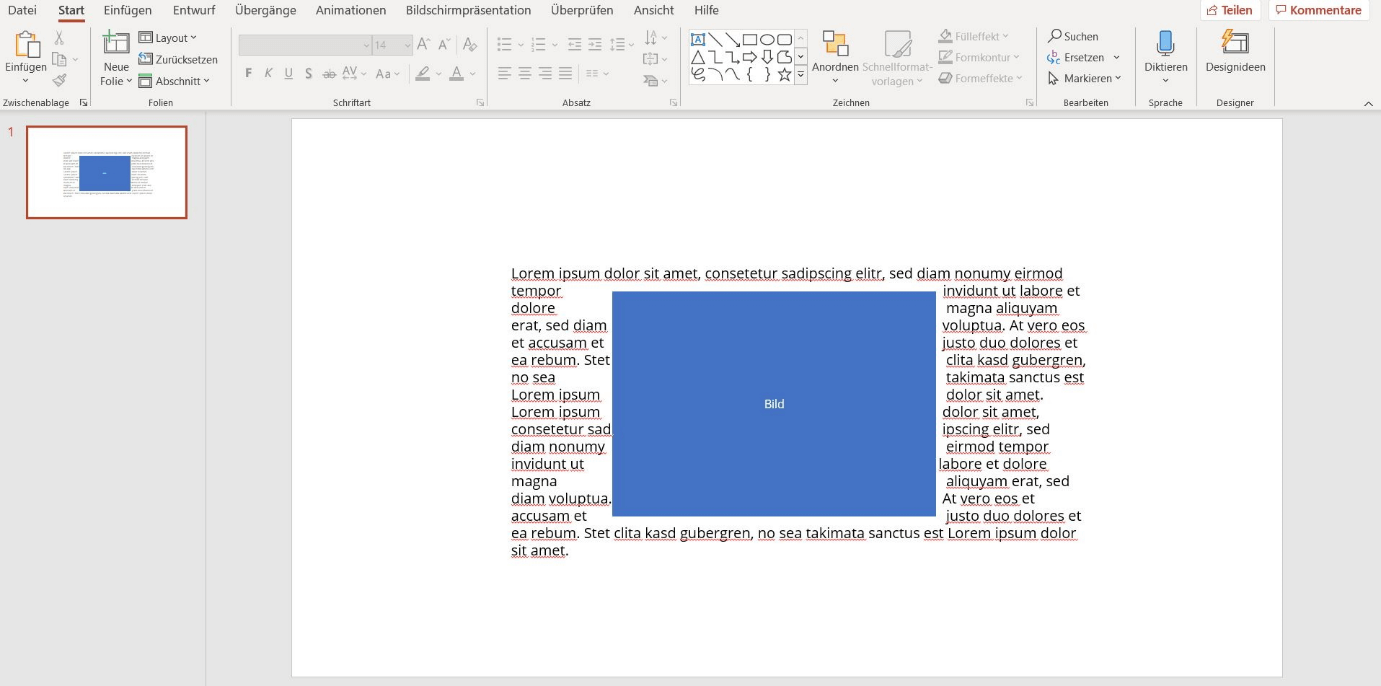This screenshot has height=686, width=1381.
Task: Add a slide with Neue Folie icon
Action: click(116, 44)
